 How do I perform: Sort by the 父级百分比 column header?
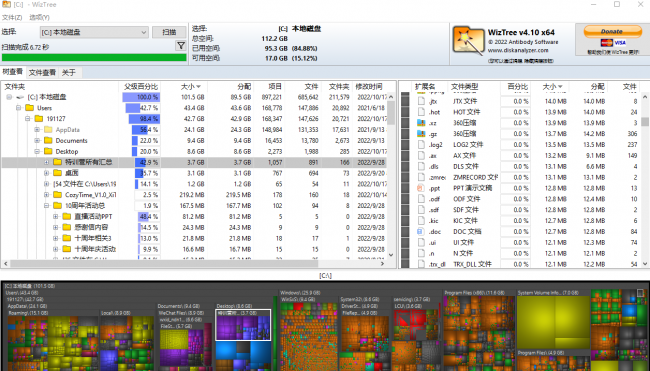pyautogui.click(x=141, y=87)
